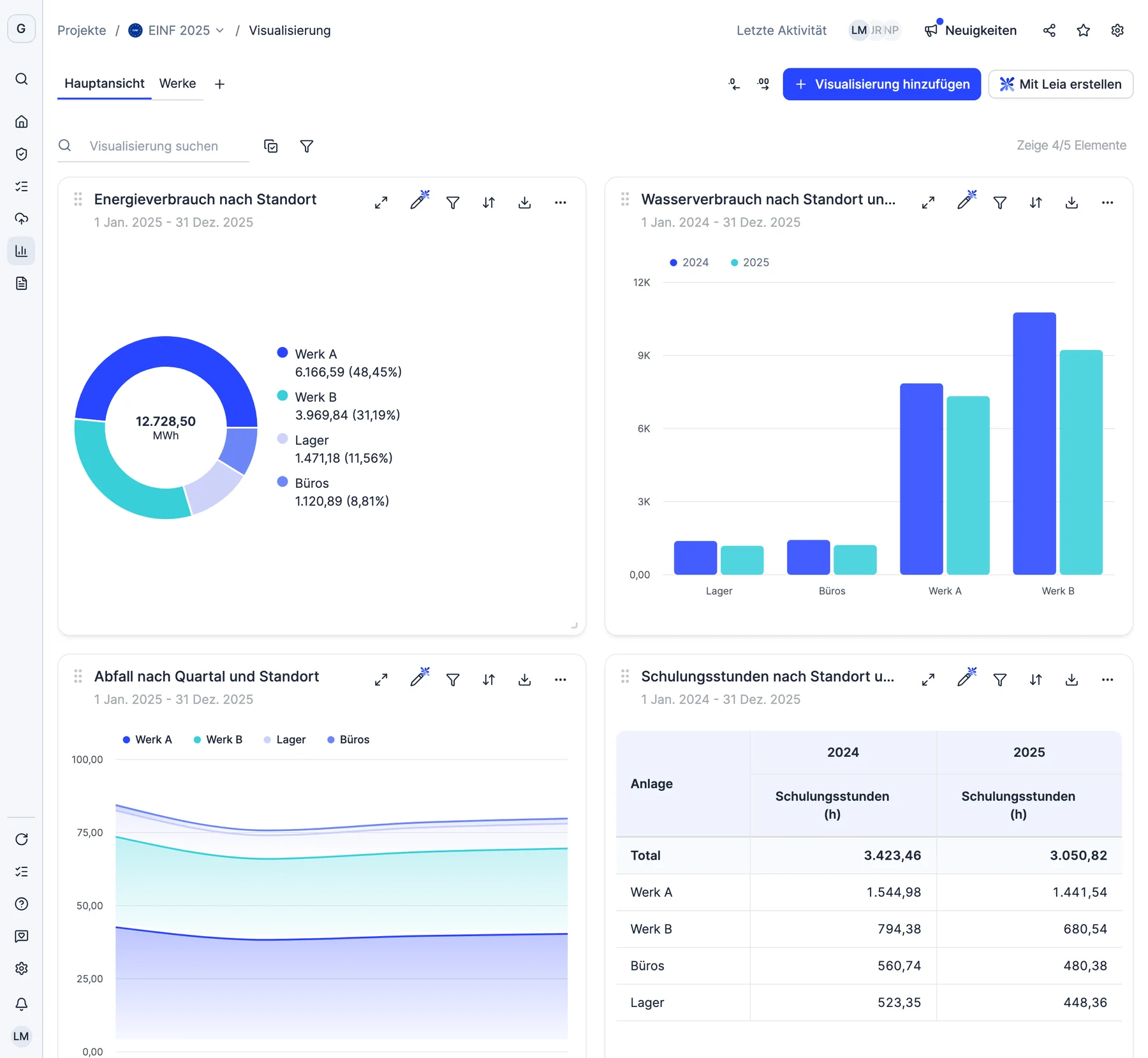
Task: Expand the Energieverbrauch nach Standort chart fullscreen
Action: [381, 203]
